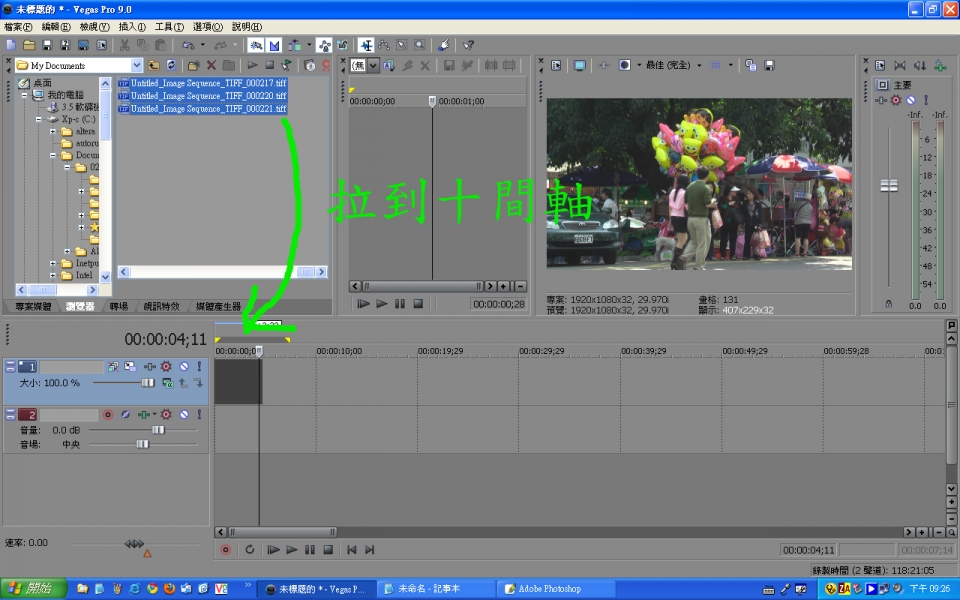Switch to the 轉場 tab
This screenshot has width=960, height=600.
point(119,306)
